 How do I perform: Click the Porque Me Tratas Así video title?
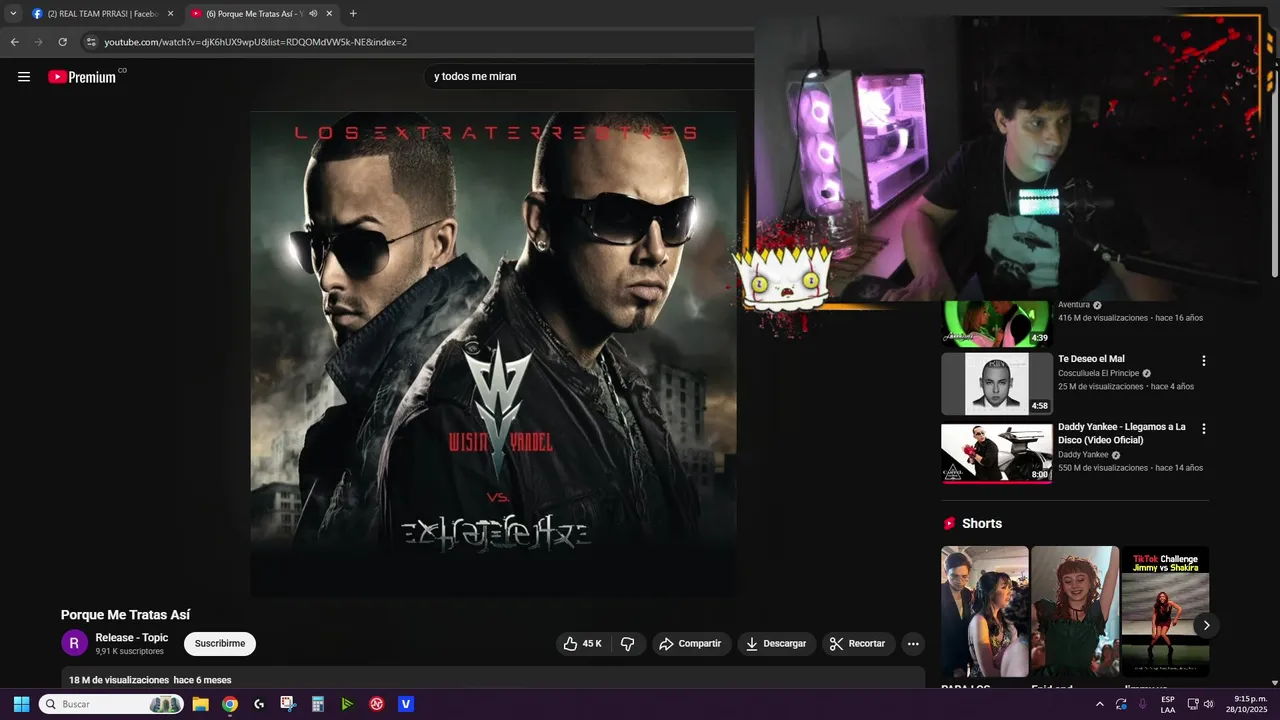[x=125, y=615]
